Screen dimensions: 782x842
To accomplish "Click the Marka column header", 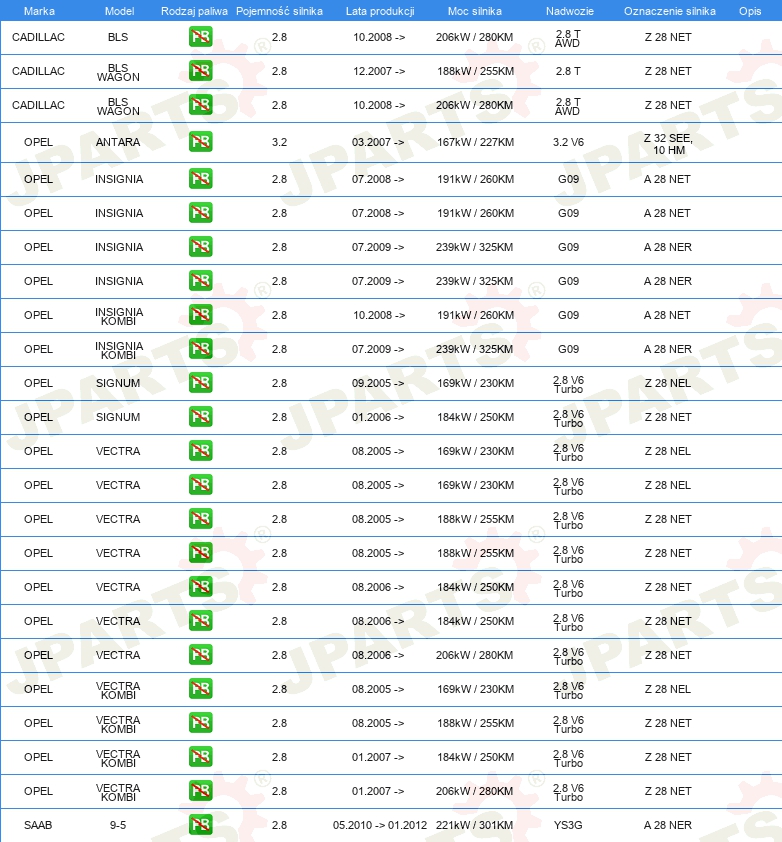I will 39,11.
